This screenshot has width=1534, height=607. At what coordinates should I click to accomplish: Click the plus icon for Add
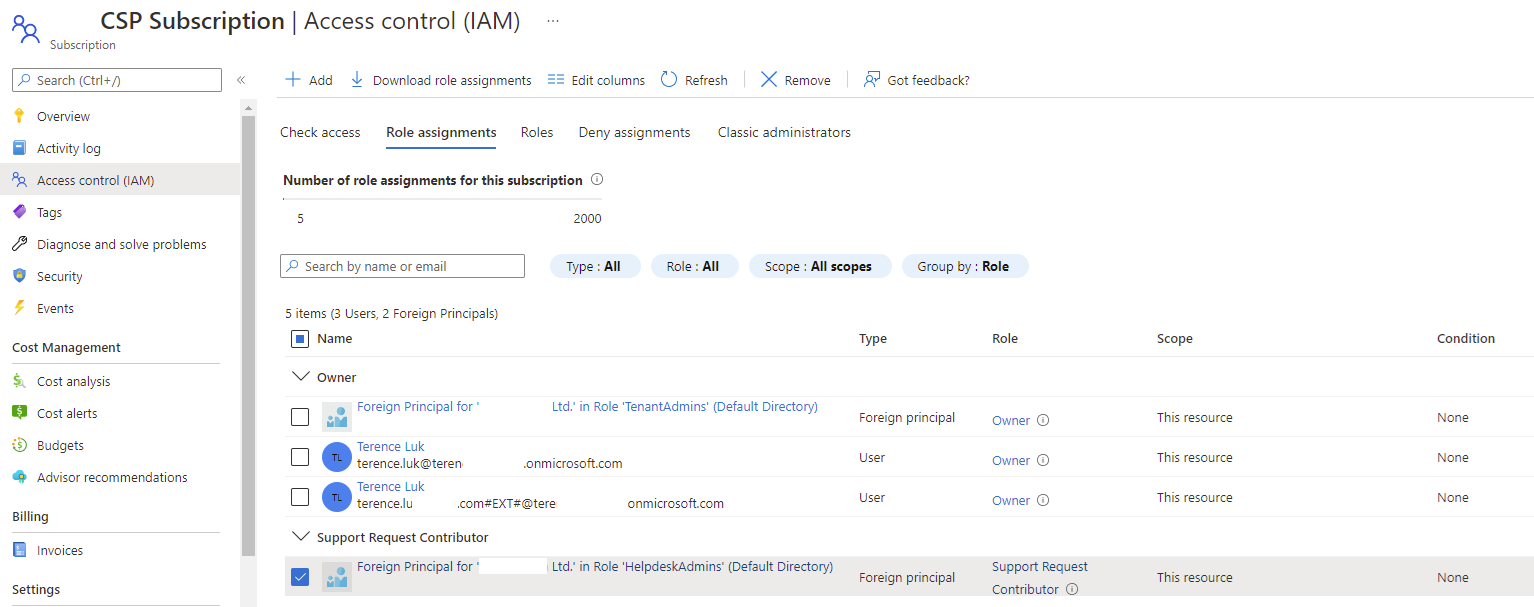[x=293, y=79]
